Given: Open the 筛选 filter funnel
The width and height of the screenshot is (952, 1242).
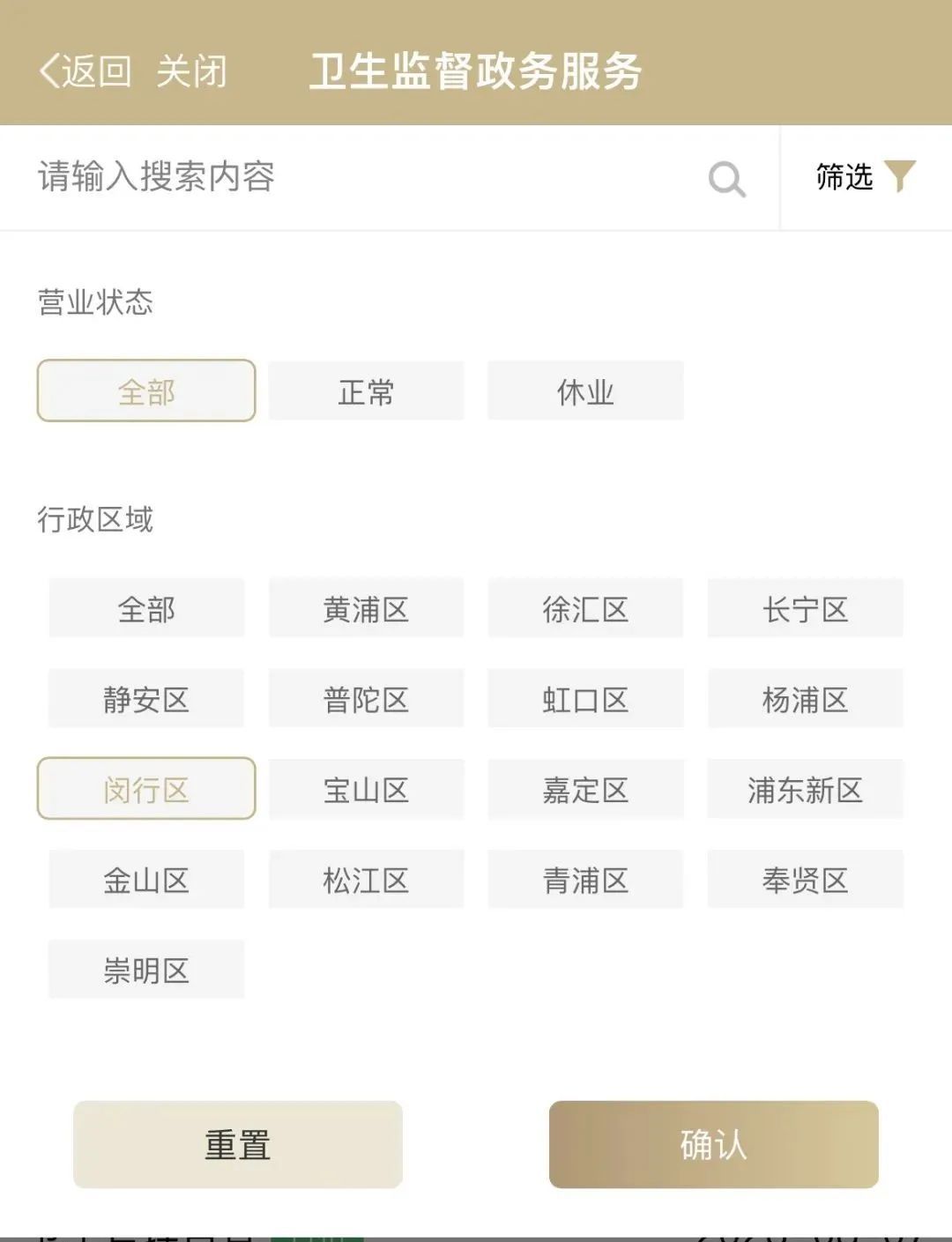Looking at the screenshot, I should [865, 177].
